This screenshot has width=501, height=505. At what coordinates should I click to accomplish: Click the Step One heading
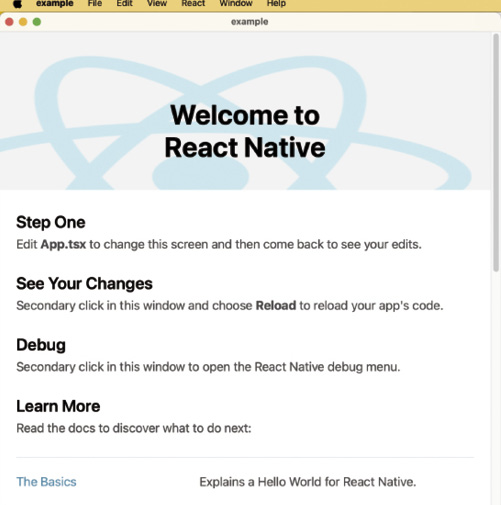[51, 223]
